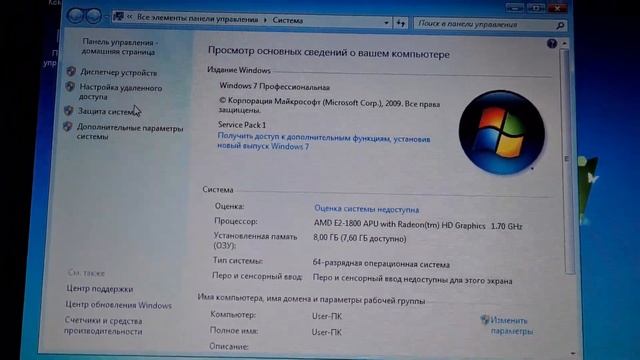The width and height of the screenshot is (640, 360).
Task: Maximize the System window
Action: 536,8
